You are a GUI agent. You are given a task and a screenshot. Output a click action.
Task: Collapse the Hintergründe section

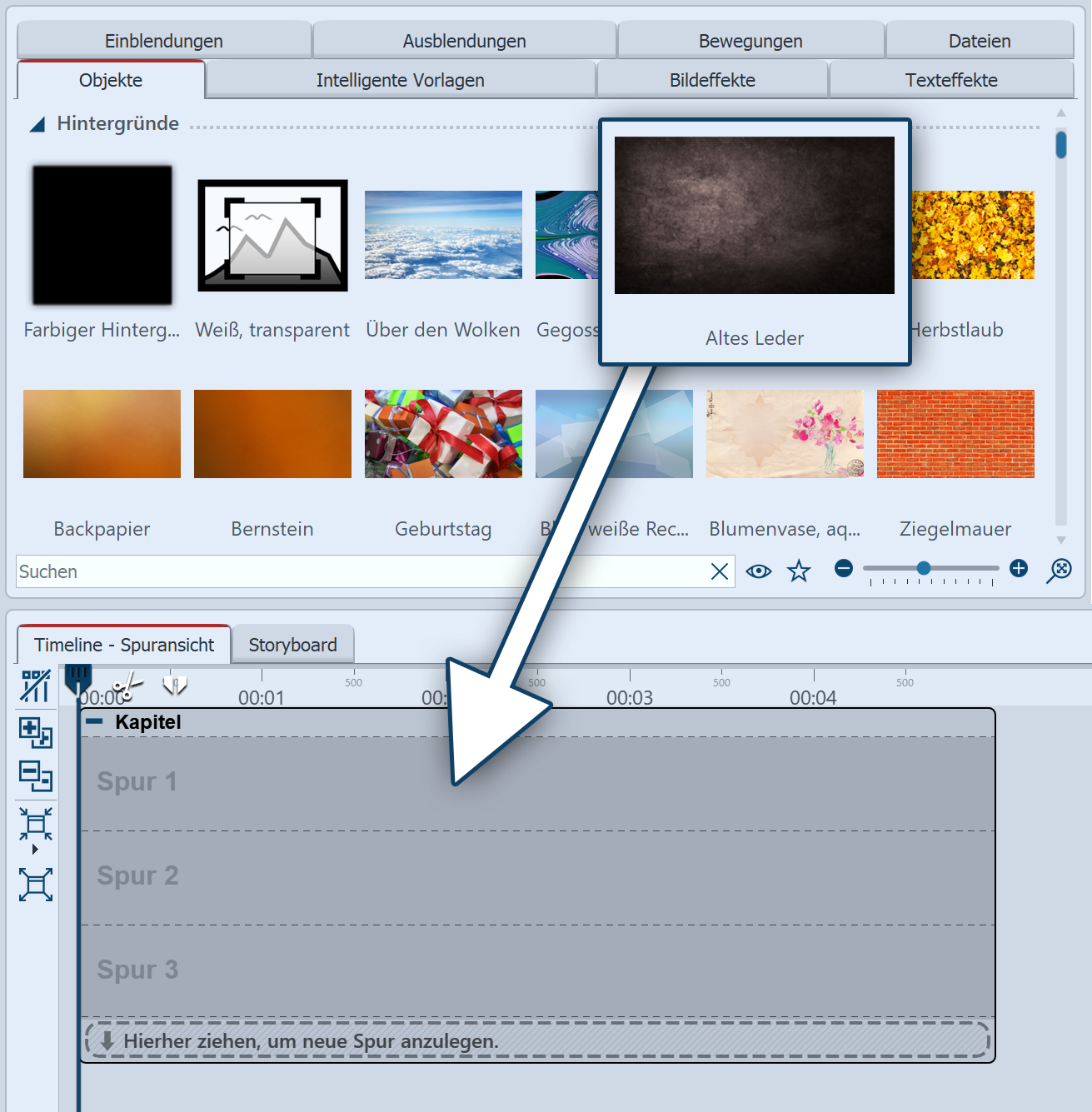[x=37, y=124]
